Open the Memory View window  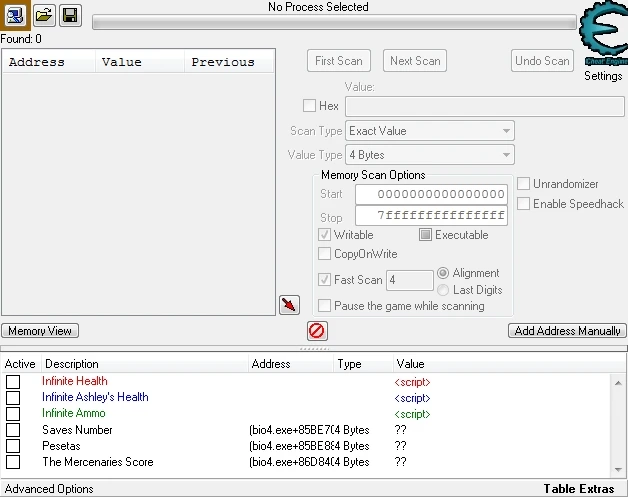[x=40, y=331]
